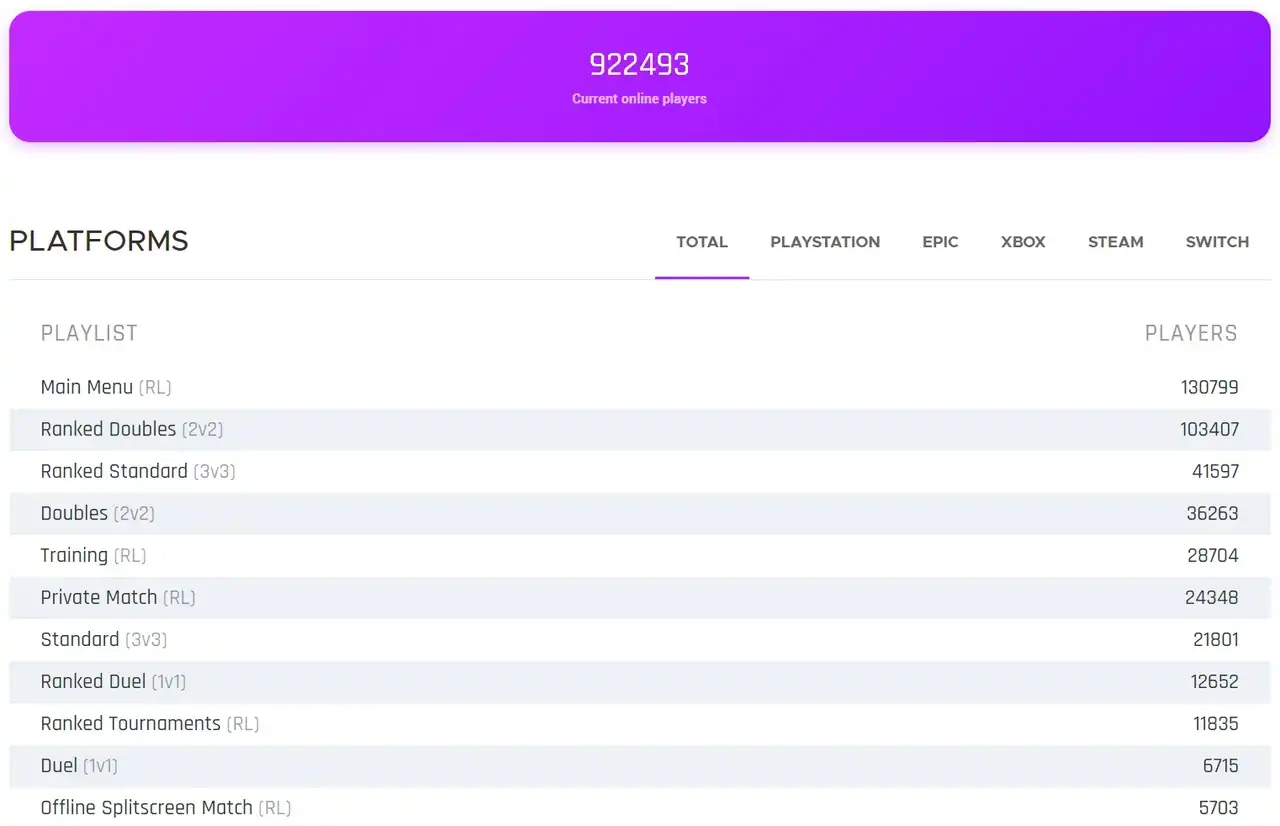Select the Private Match (RL) row
1280x826 pixels.
640,597
